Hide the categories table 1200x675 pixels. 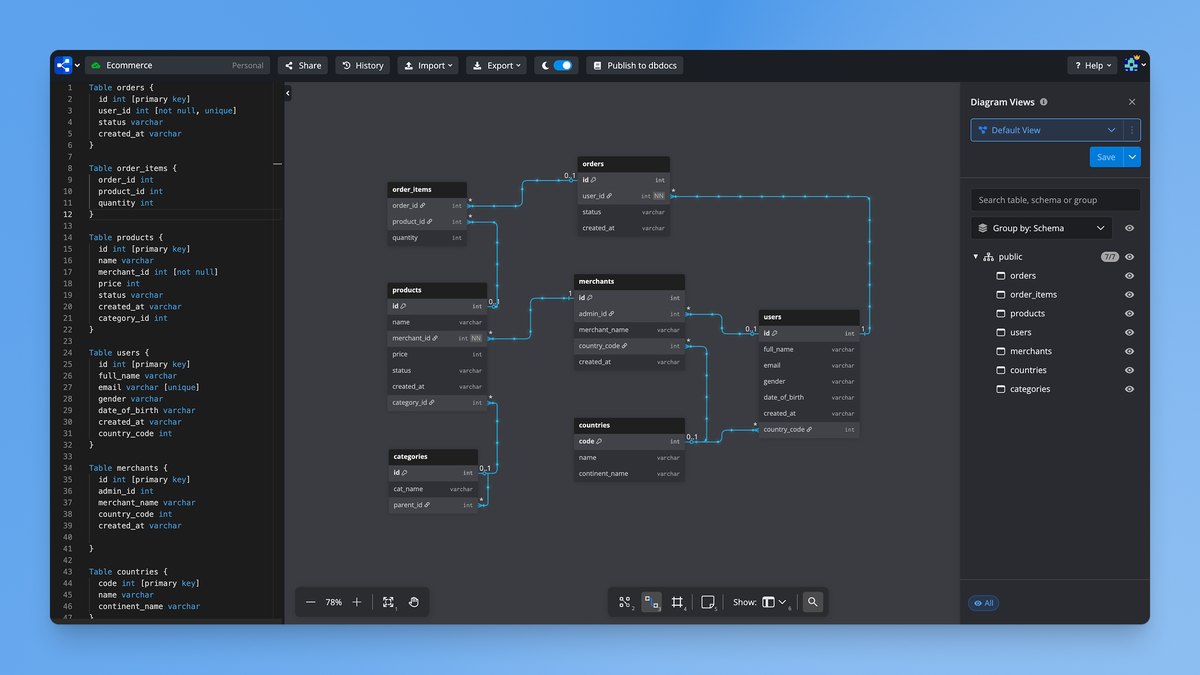pos(1129,389)
